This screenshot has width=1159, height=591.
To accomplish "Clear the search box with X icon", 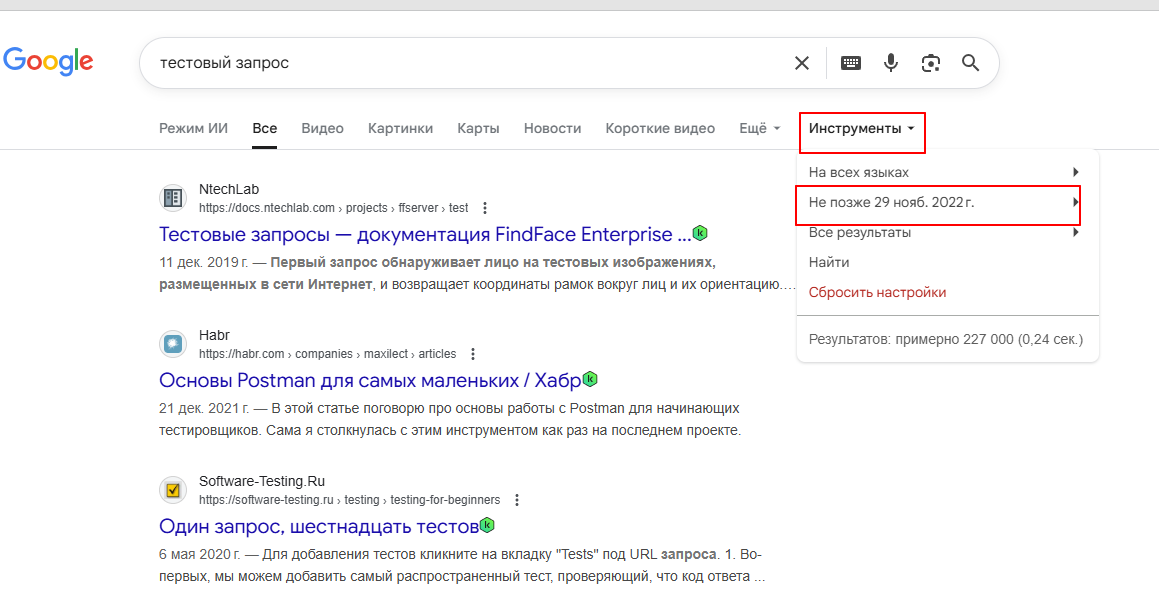I will (801, 63).
